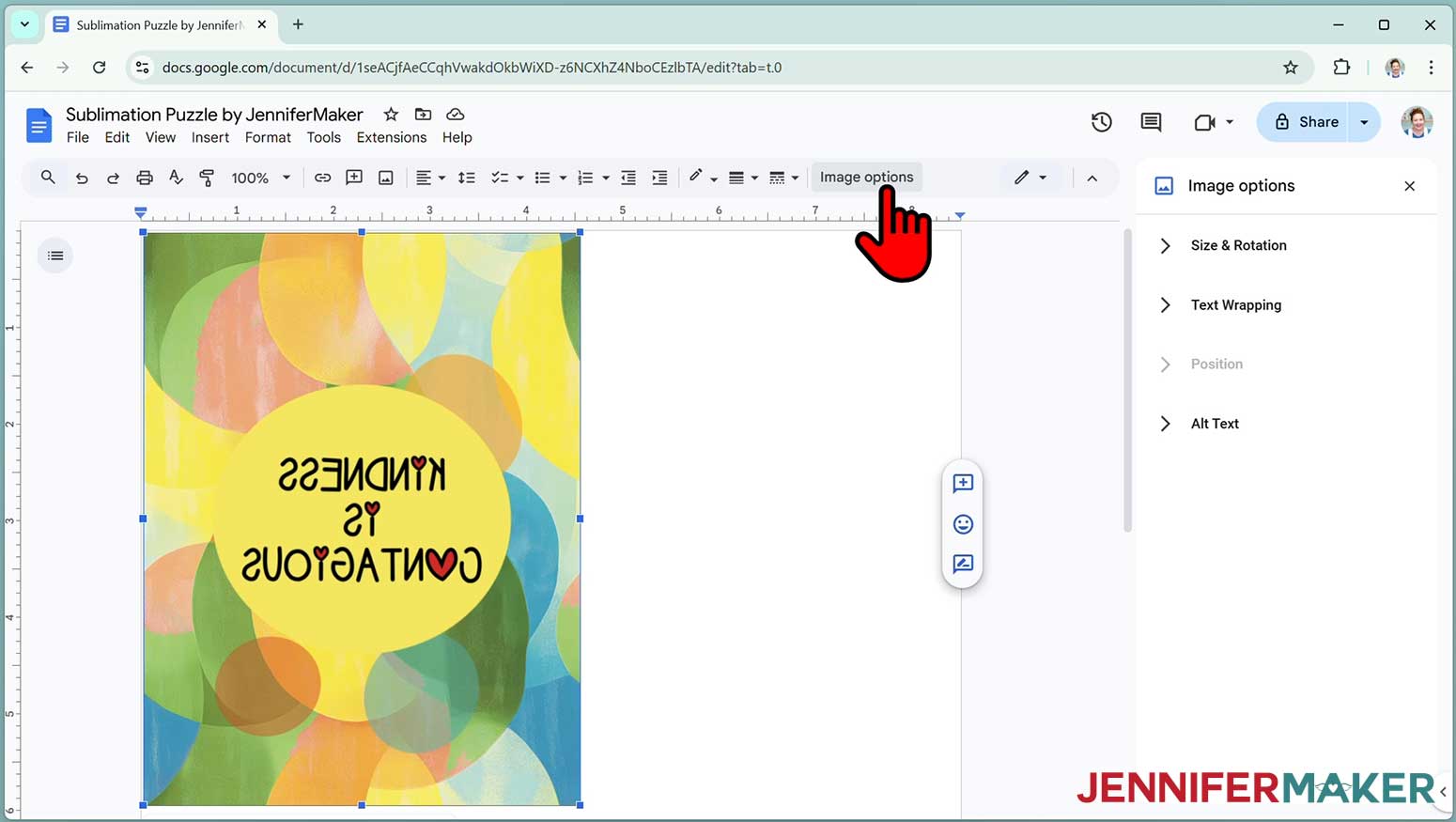Open version history clock icon
The image size is (1456, 822).
1102,122
